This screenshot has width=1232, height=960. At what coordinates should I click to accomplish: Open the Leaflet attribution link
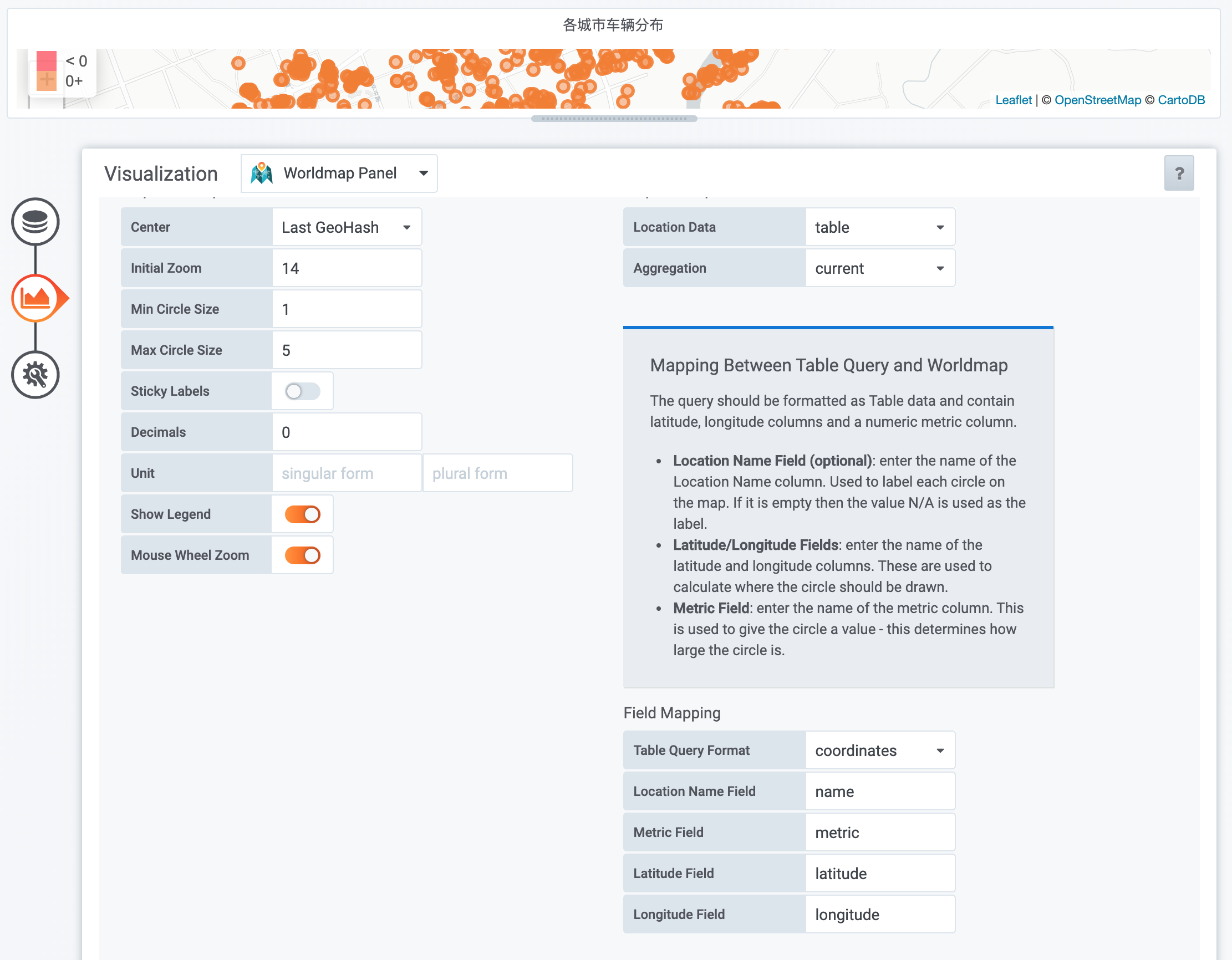tap(1013, 100)
